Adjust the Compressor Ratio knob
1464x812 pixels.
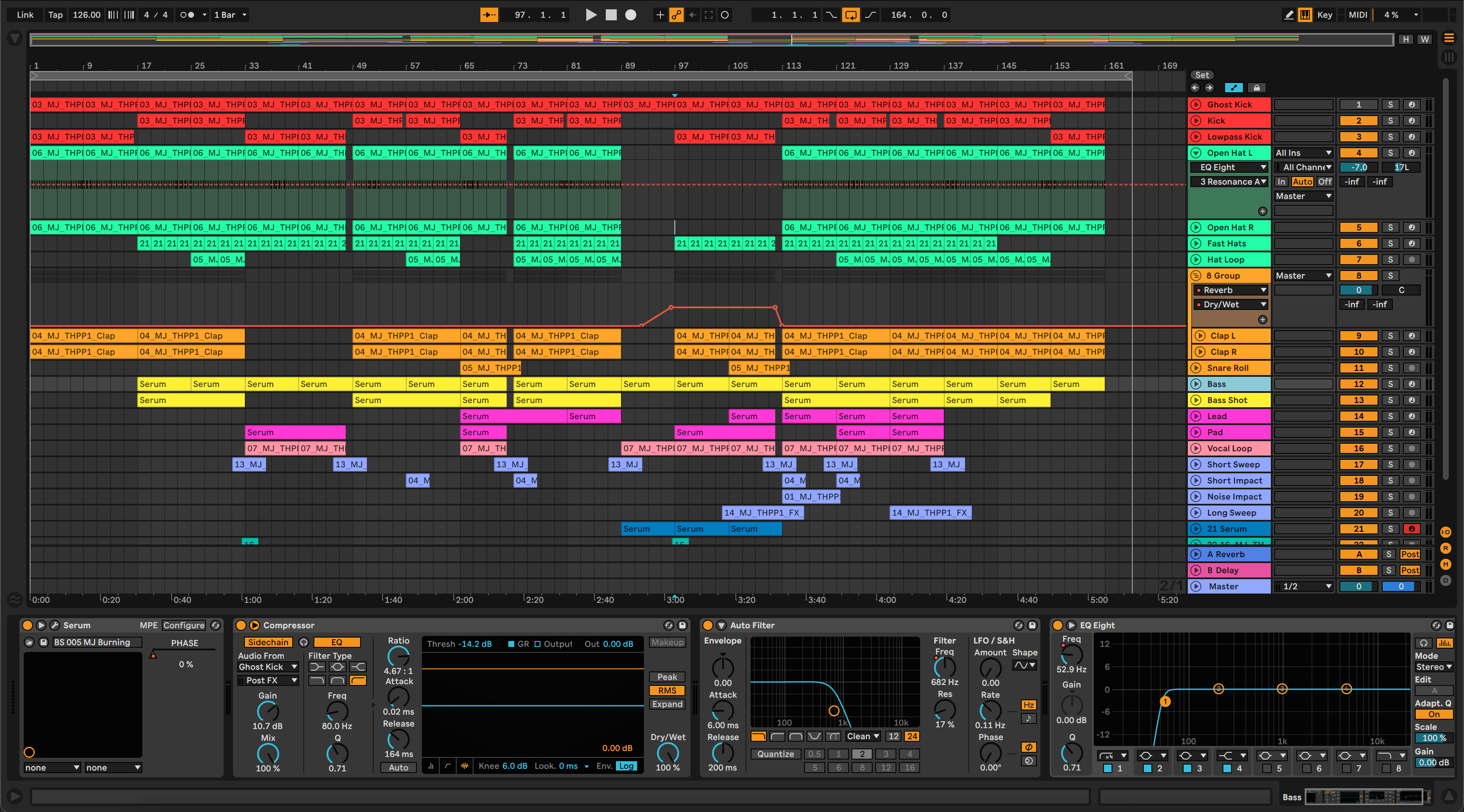pyautogui.click(x=398, y=656)
